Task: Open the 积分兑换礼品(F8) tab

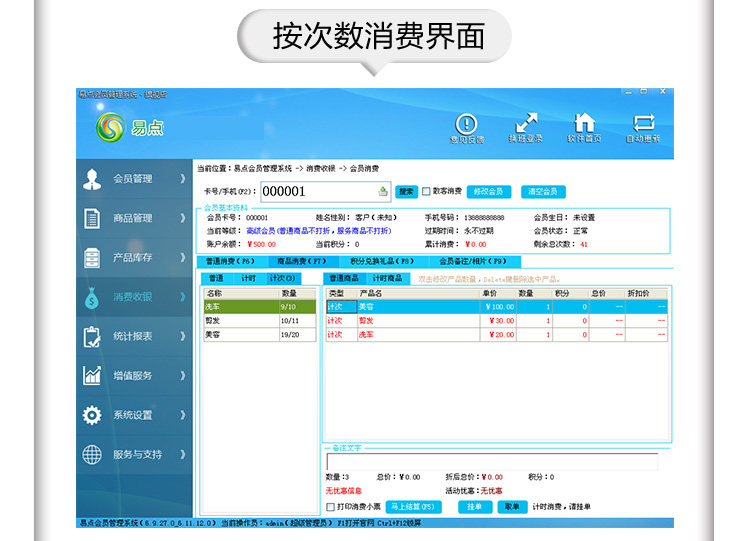Action: point(382,261)
